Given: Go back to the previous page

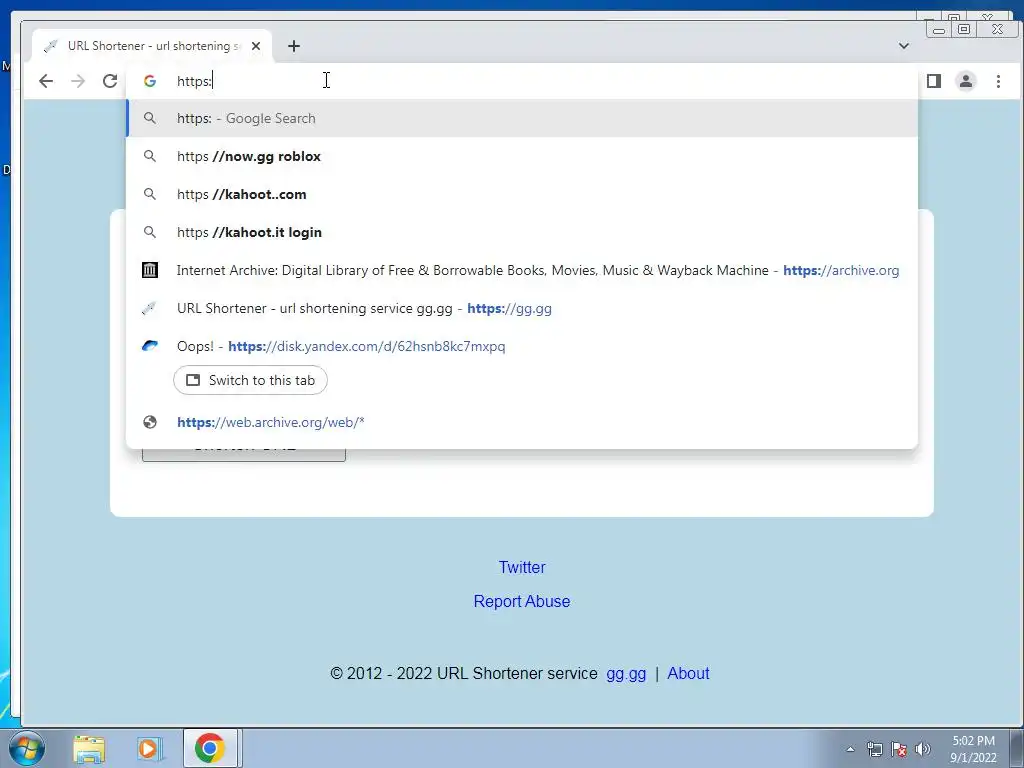Looking at the screenshot, I should tap(46, 81).
